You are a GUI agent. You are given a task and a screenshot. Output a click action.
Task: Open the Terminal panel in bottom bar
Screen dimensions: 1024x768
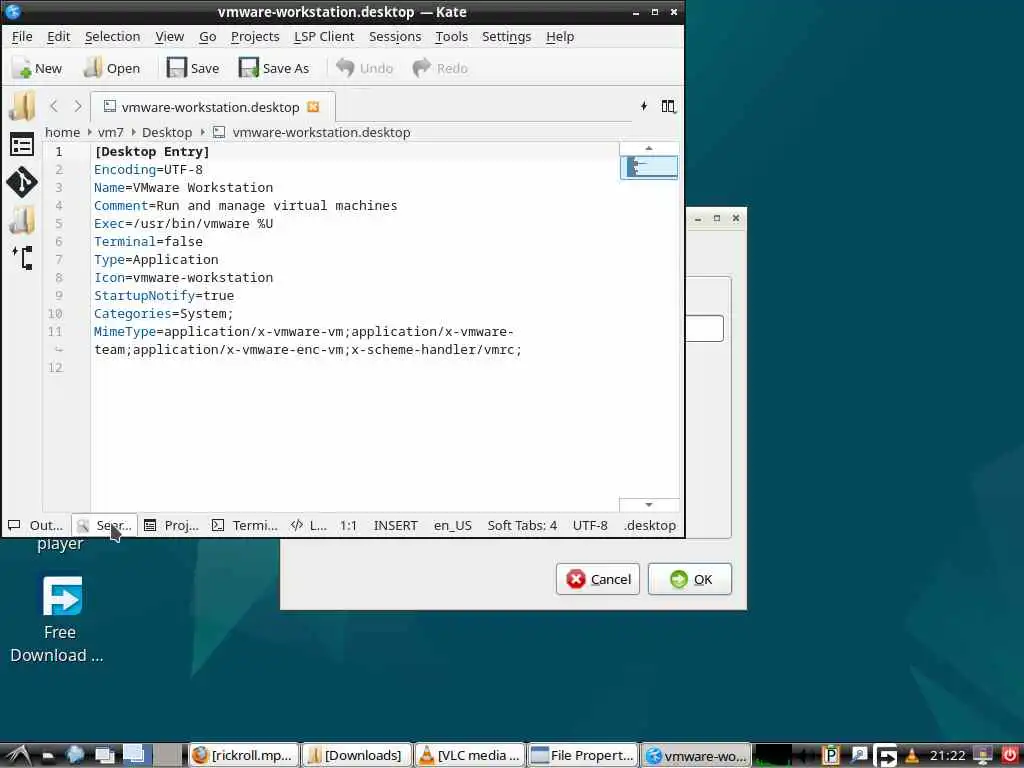[245, 525]
